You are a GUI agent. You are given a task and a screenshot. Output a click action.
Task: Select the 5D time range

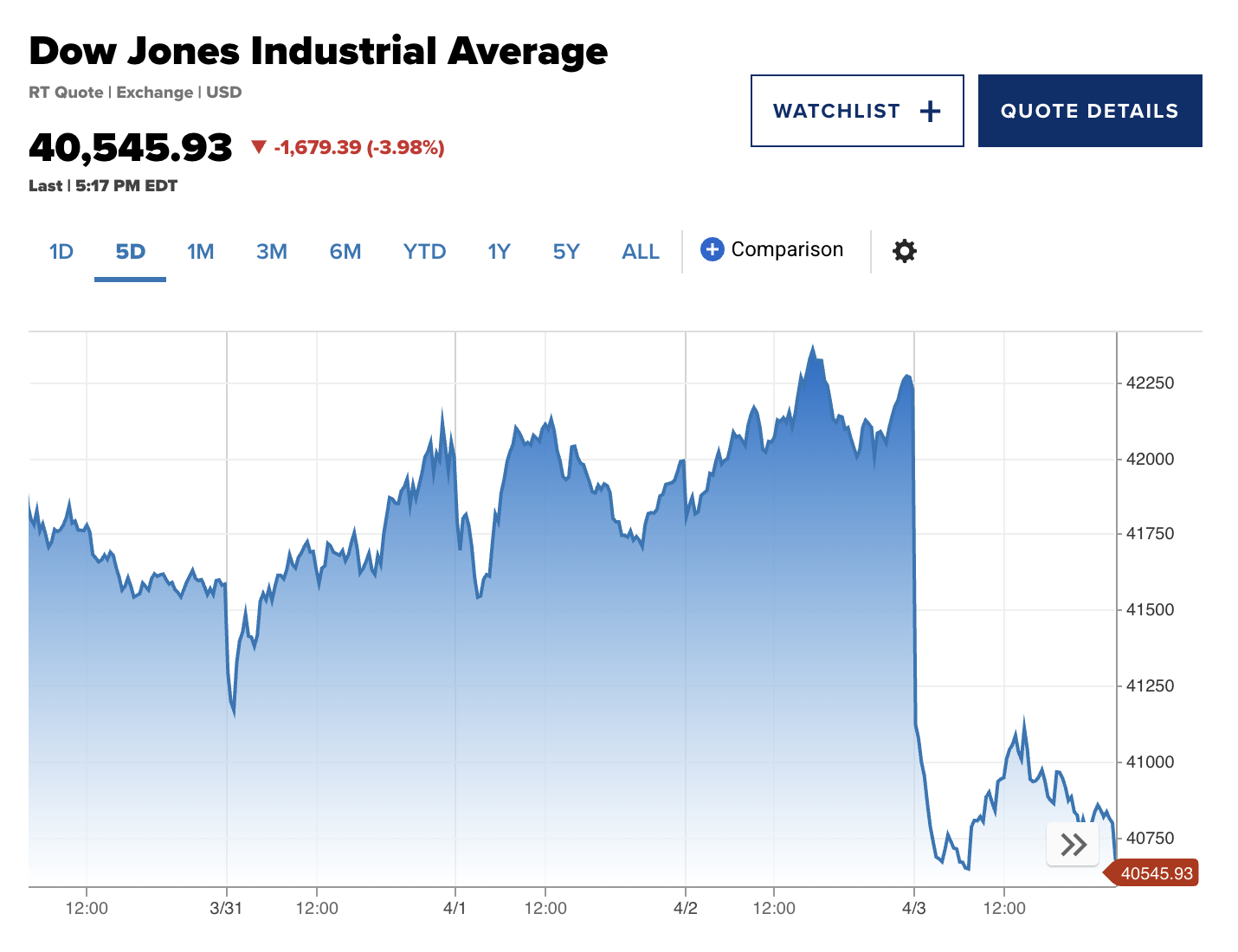131,252
